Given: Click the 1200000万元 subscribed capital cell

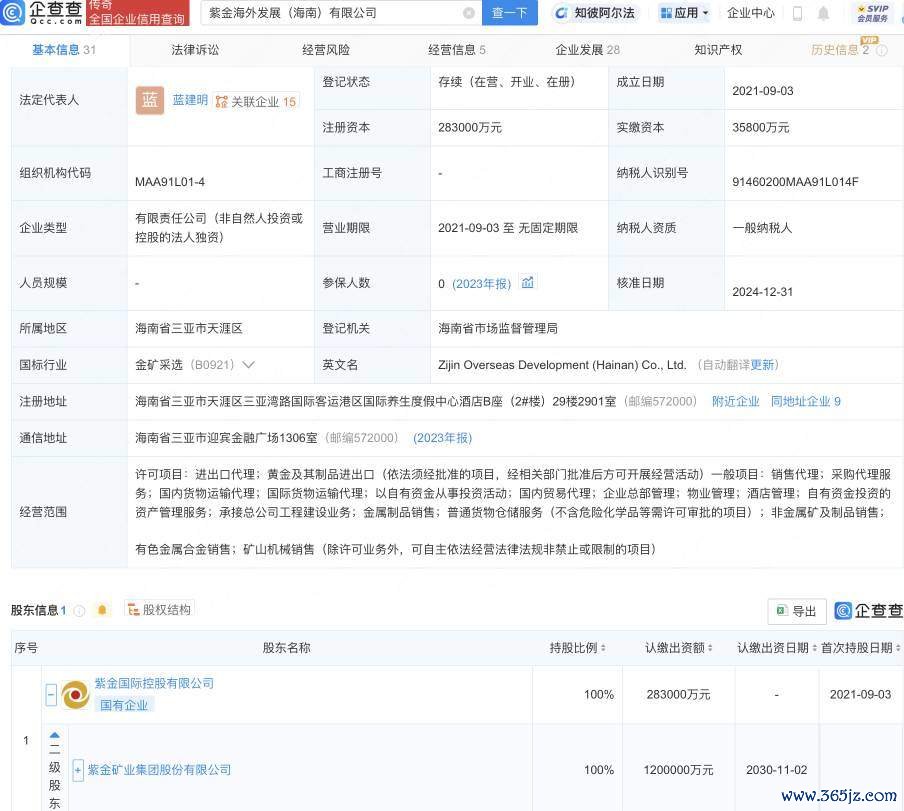Looking at the screenshot, I should point(679,770).
